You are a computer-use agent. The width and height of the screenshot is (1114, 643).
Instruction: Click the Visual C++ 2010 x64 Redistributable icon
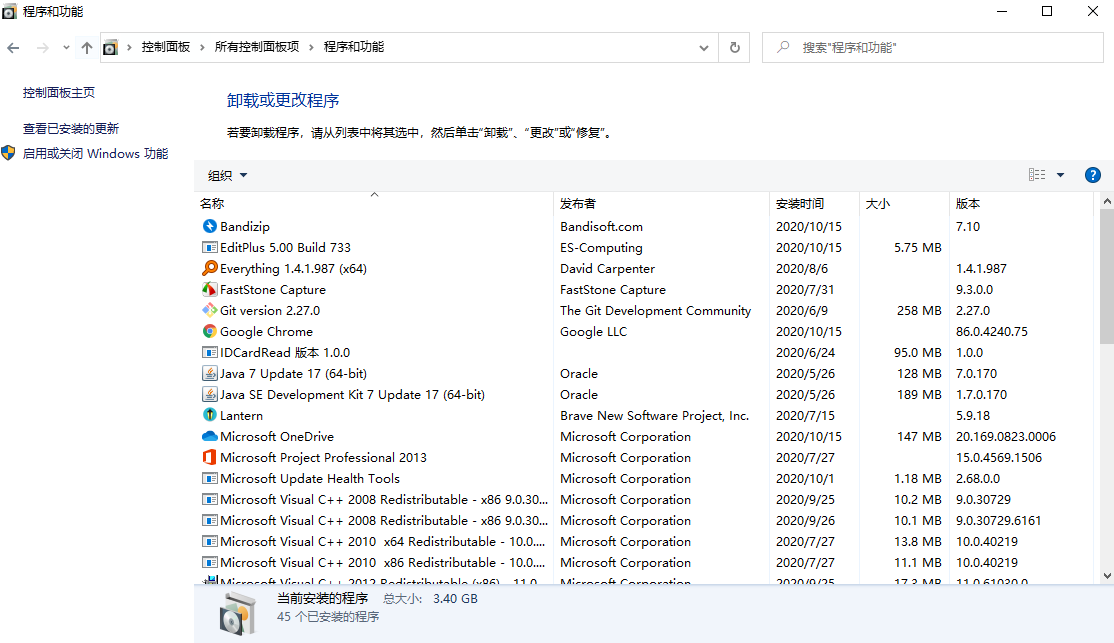210,541
